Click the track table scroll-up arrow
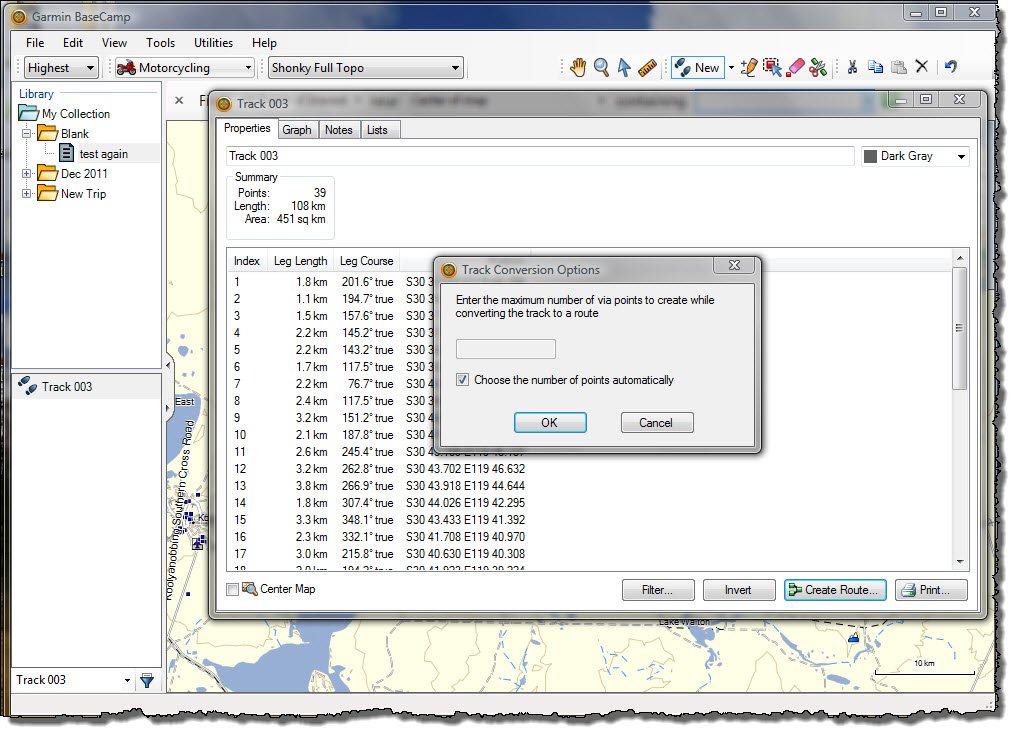The height and width of the screenshot is (733, 1016). [960, 259]
